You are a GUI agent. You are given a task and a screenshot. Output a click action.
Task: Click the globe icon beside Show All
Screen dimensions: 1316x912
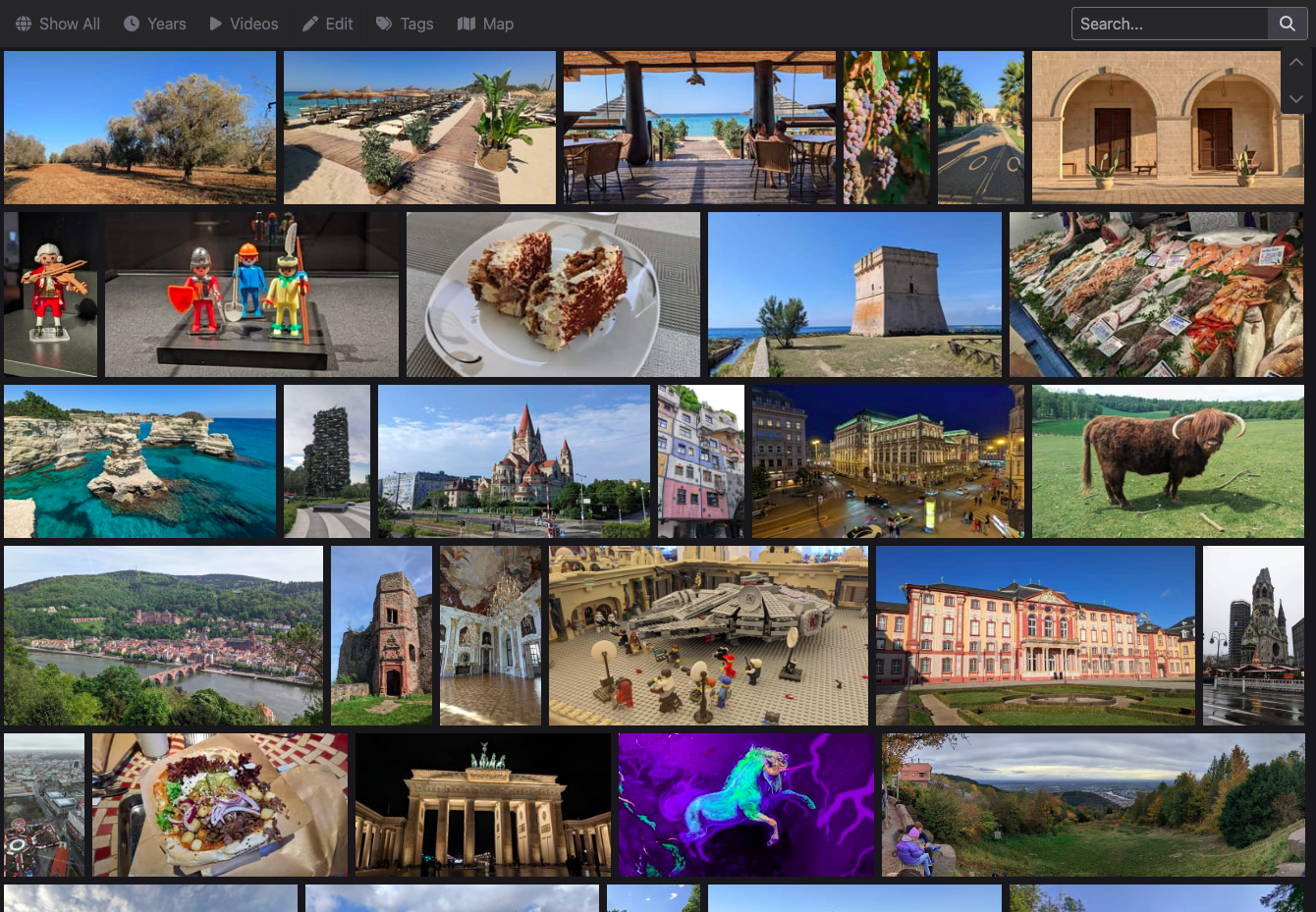coord(24,24)
